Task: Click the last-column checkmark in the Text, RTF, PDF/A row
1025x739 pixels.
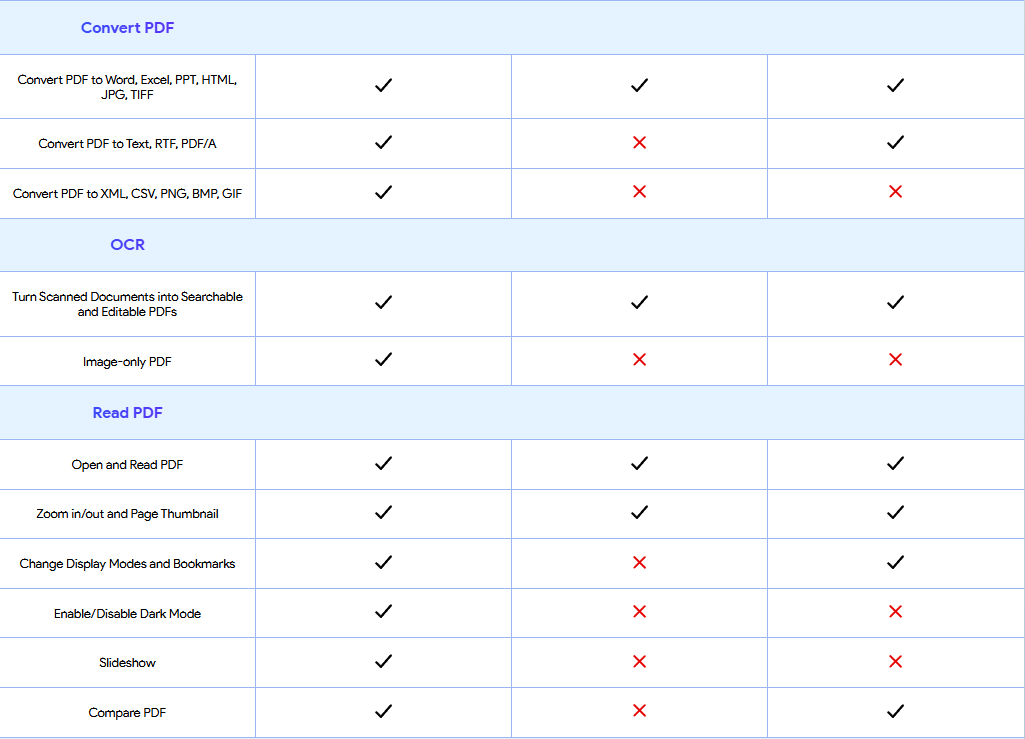Action: (x=896, y=142)
